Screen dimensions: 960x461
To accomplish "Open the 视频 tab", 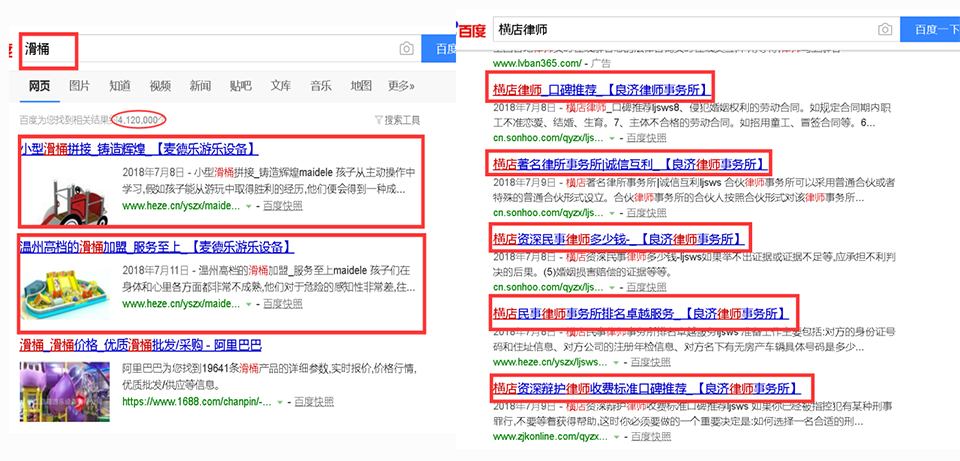I will coord(160,86).
